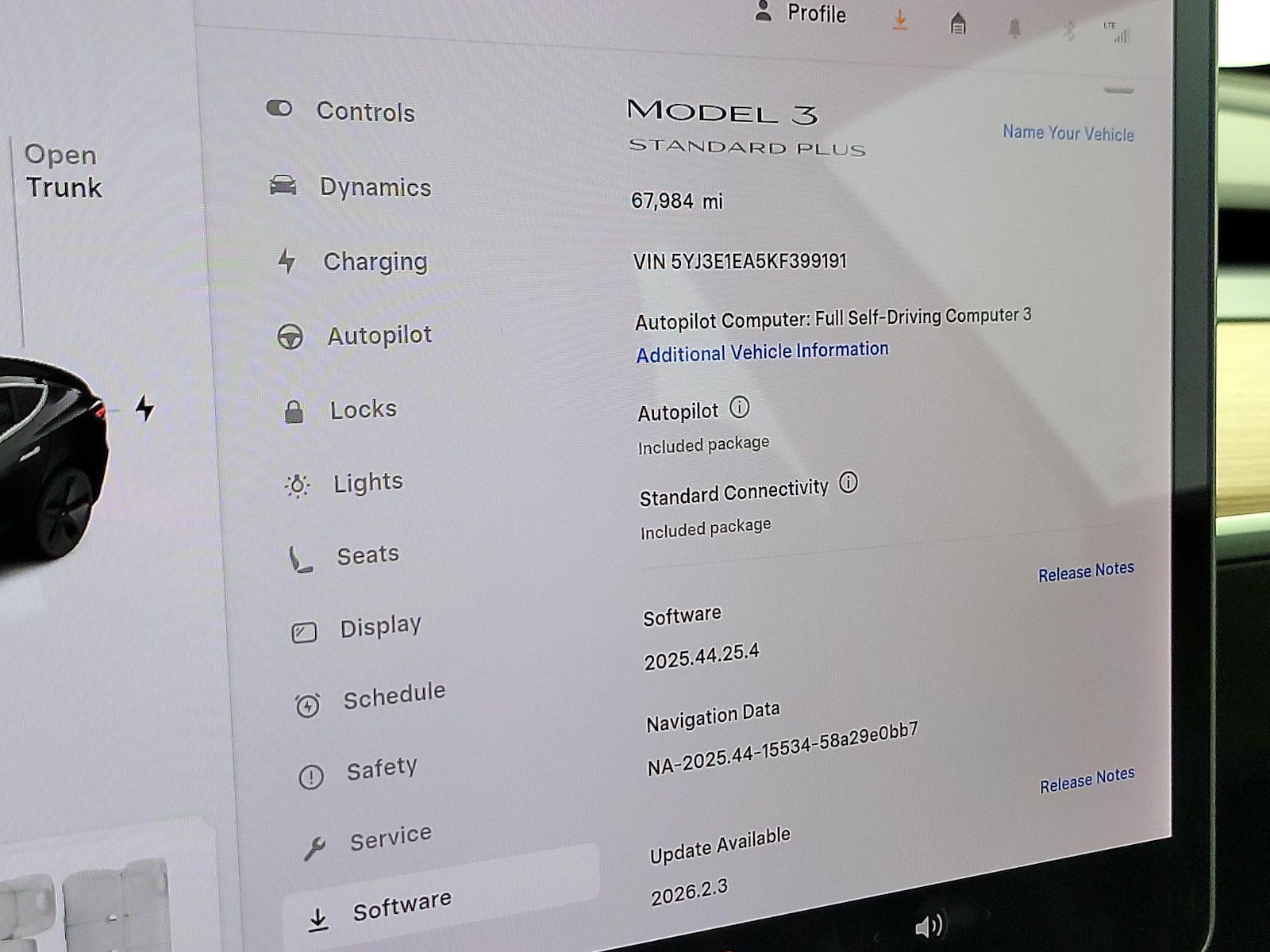Open the Profile menu
This screenshot has width=1270, height=952.
click(800, 13)
